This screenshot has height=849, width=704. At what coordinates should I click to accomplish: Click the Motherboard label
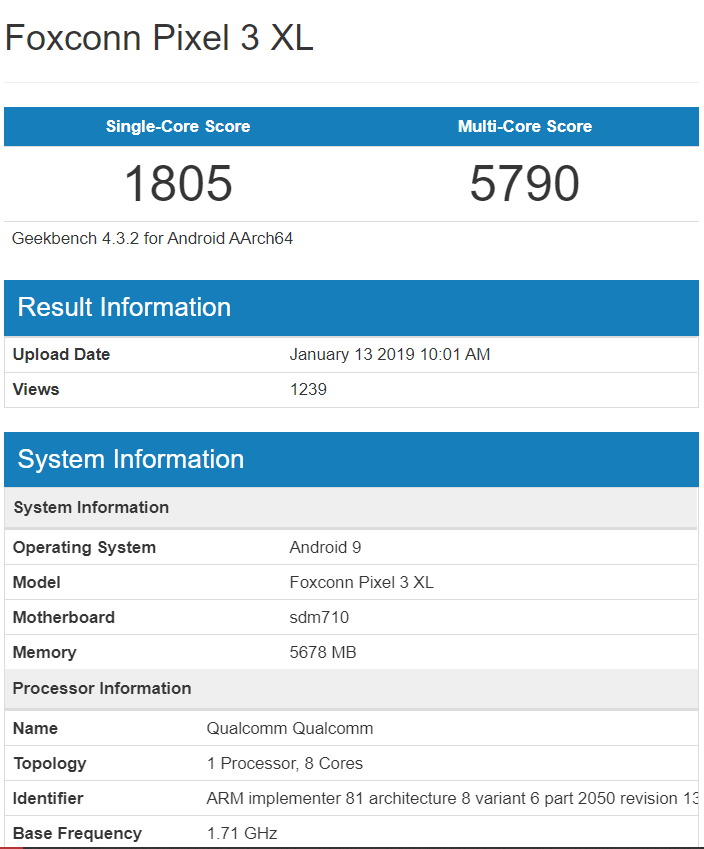click(x=63, y=617)
